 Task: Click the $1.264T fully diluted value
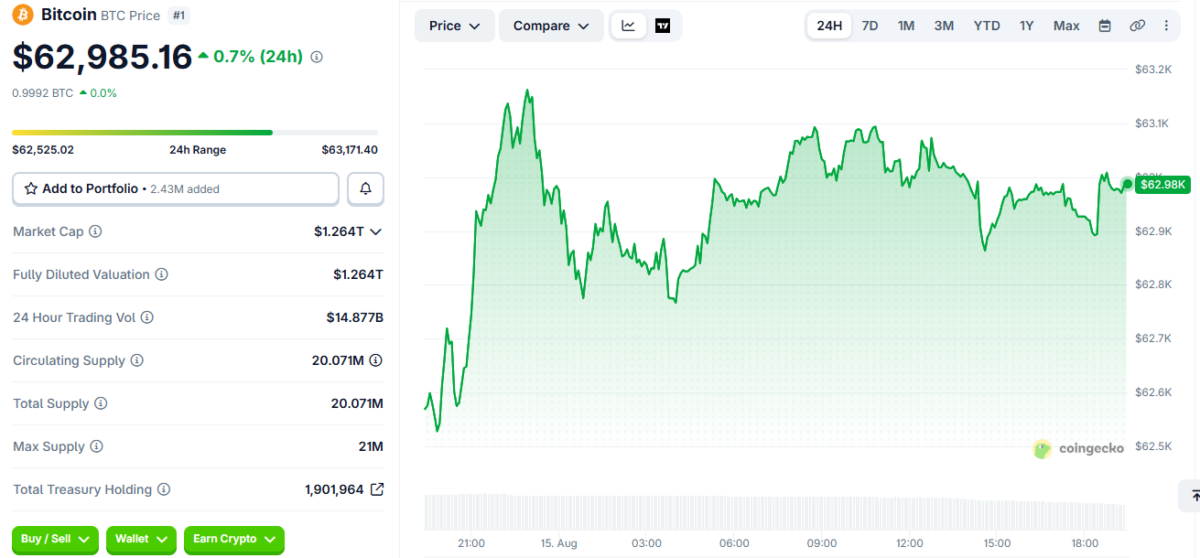pyautogui.click(x=358, y=274)
